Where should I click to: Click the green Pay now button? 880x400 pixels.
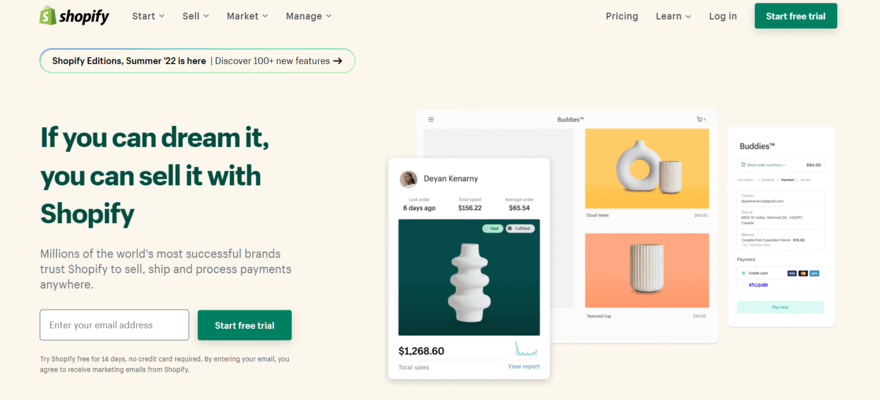[x=780, y=307]
